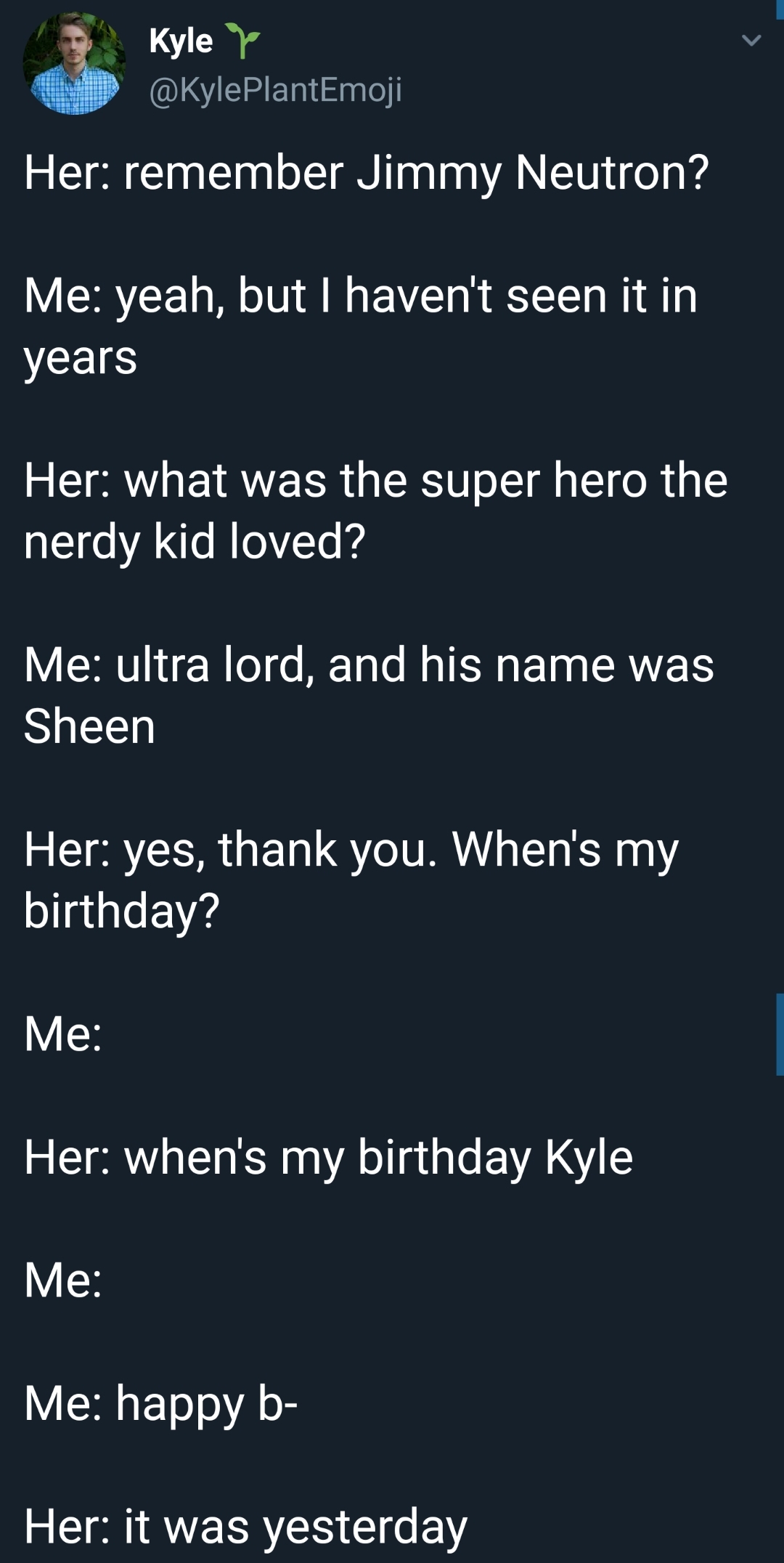Click the name "Sheen" in the tweet
The image size is (784, 1563).
point(89,726)
